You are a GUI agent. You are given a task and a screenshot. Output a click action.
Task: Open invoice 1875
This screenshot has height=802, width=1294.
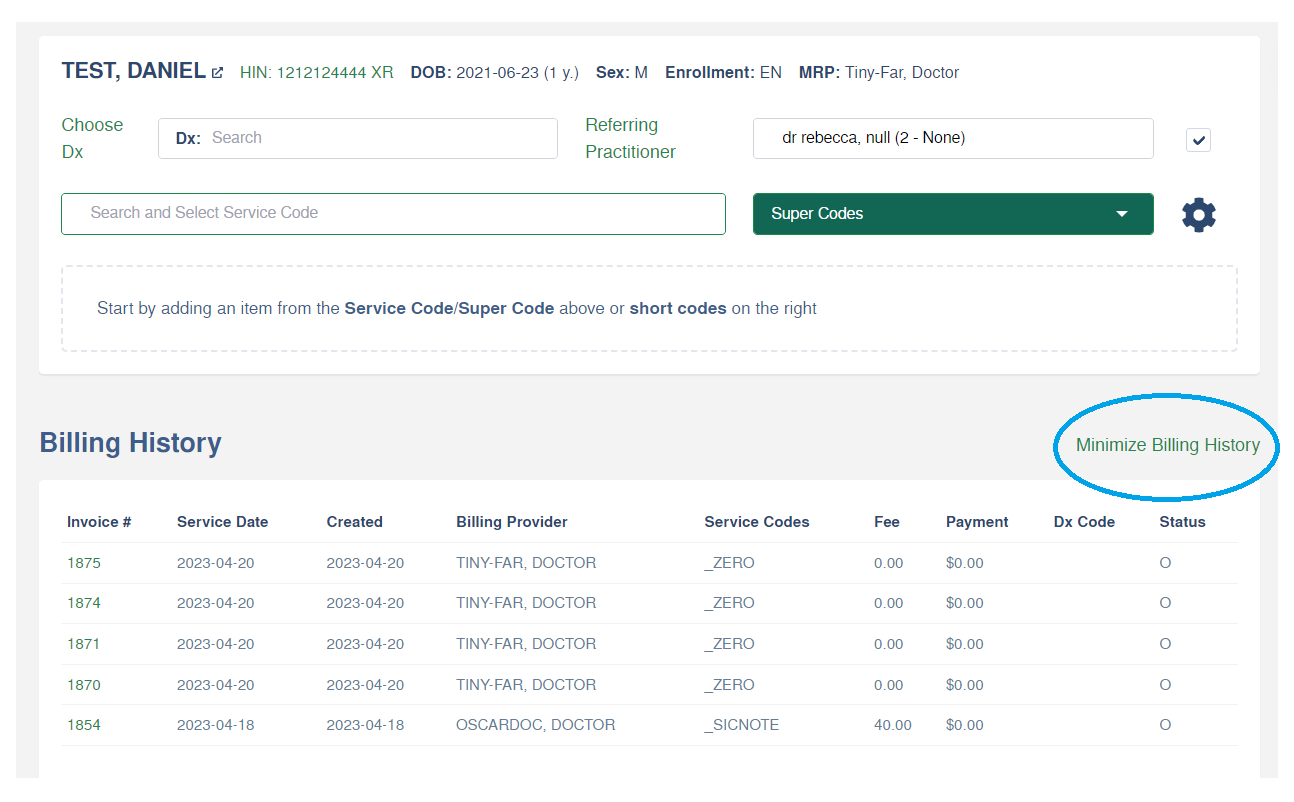coord(84,563)
